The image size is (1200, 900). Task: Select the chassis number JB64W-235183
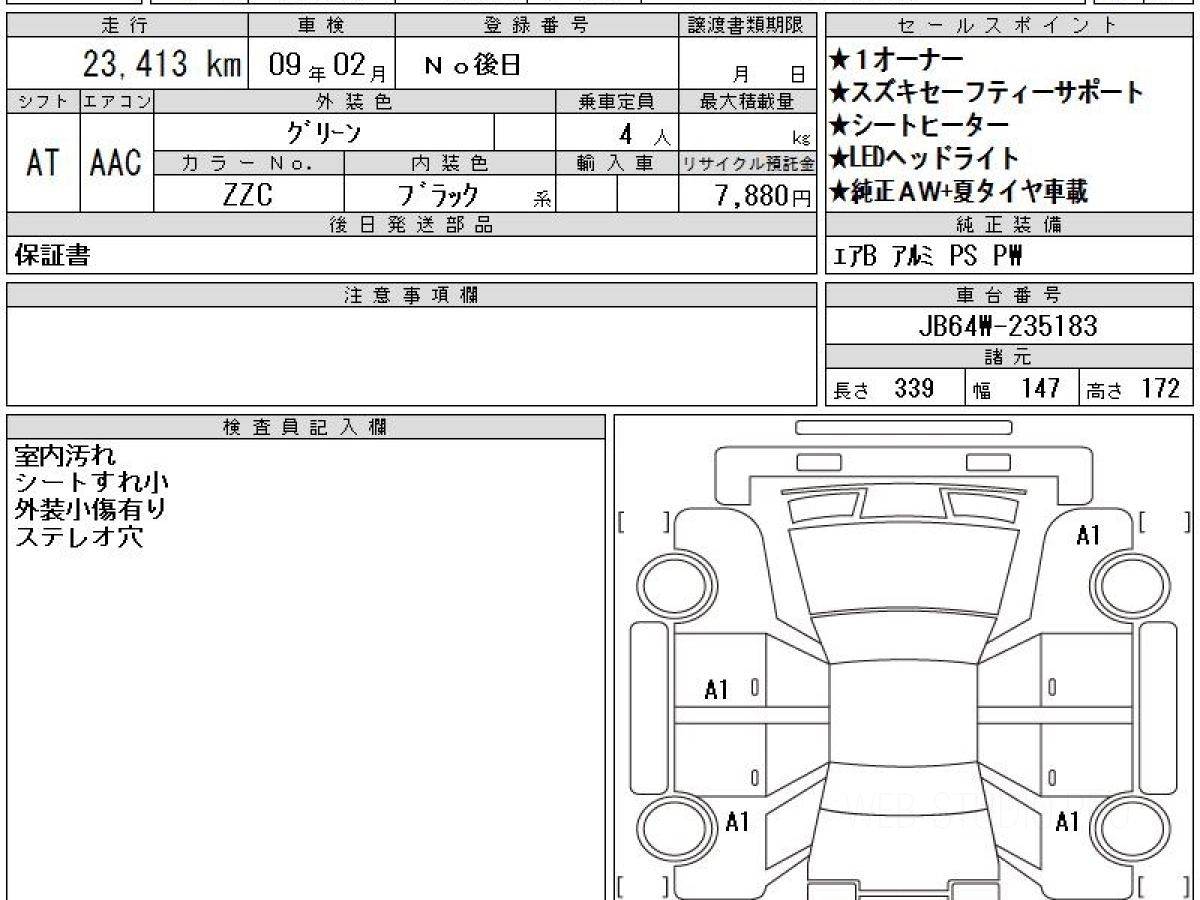[x=1008, y=326]
